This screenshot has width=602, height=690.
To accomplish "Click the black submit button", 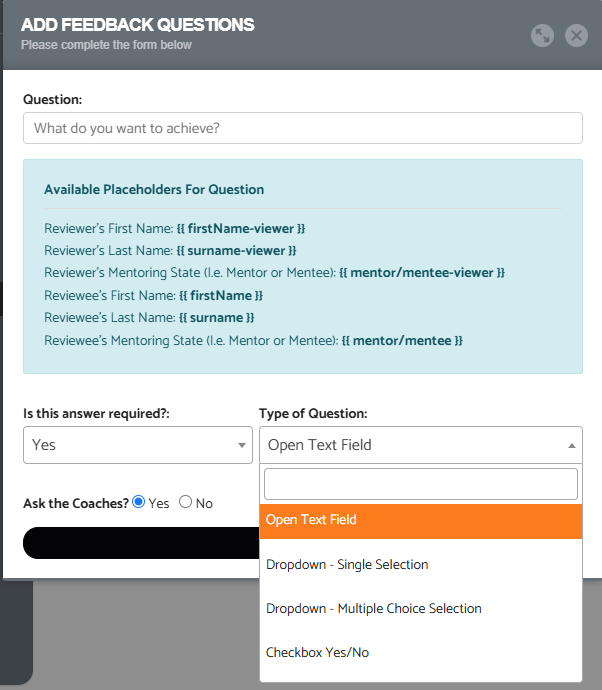I will coord(142,543).
